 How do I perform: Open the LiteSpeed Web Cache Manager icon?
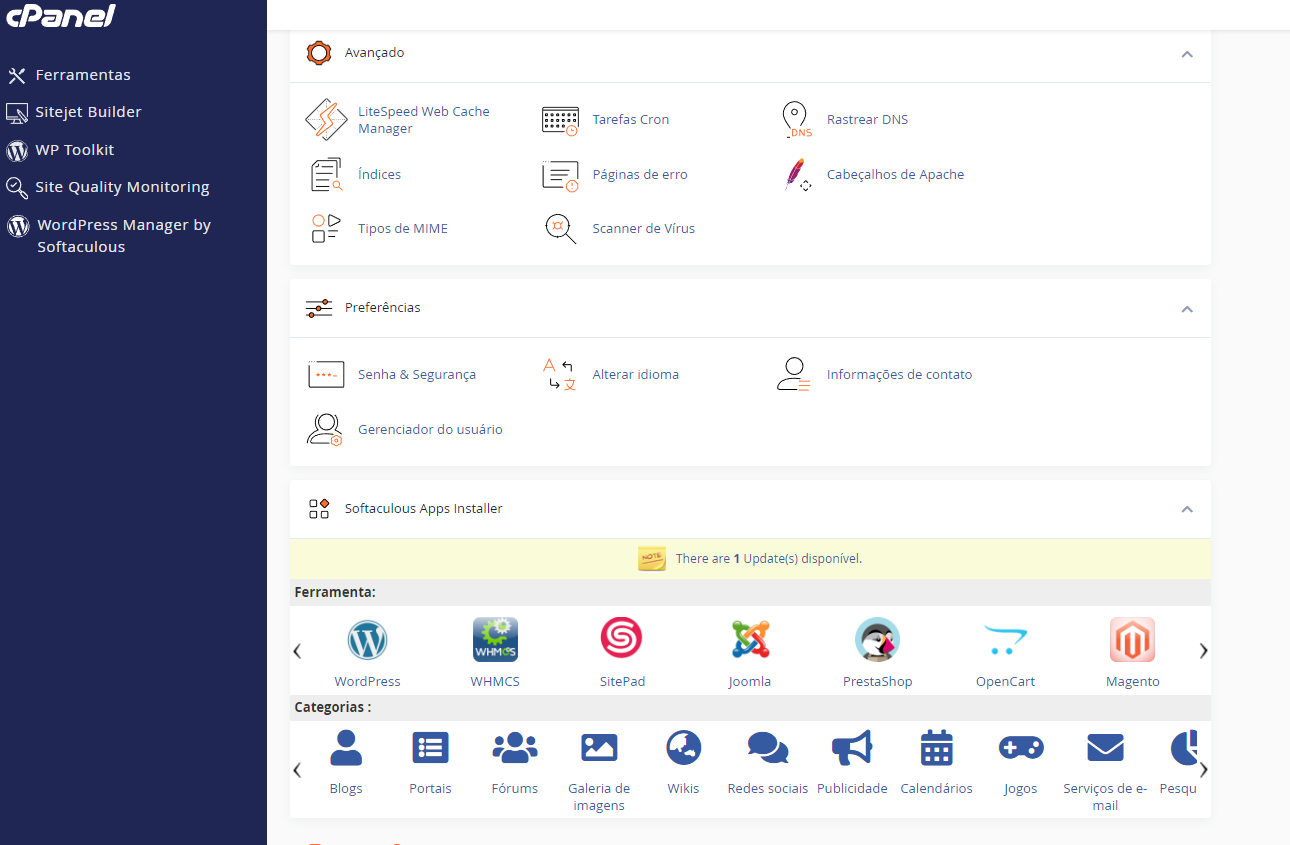coord(326,120)
